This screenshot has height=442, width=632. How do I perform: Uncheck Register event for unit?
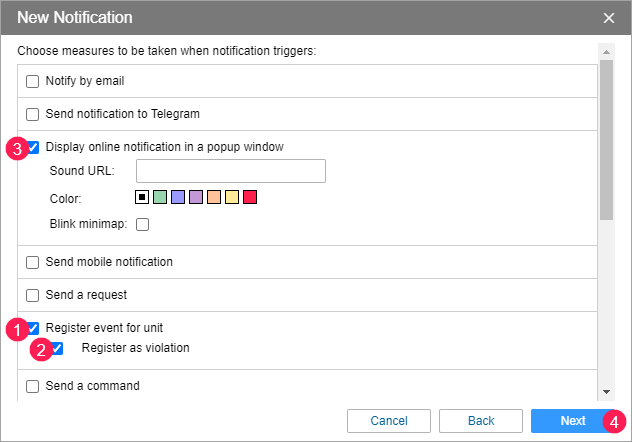tap(33, 328)
